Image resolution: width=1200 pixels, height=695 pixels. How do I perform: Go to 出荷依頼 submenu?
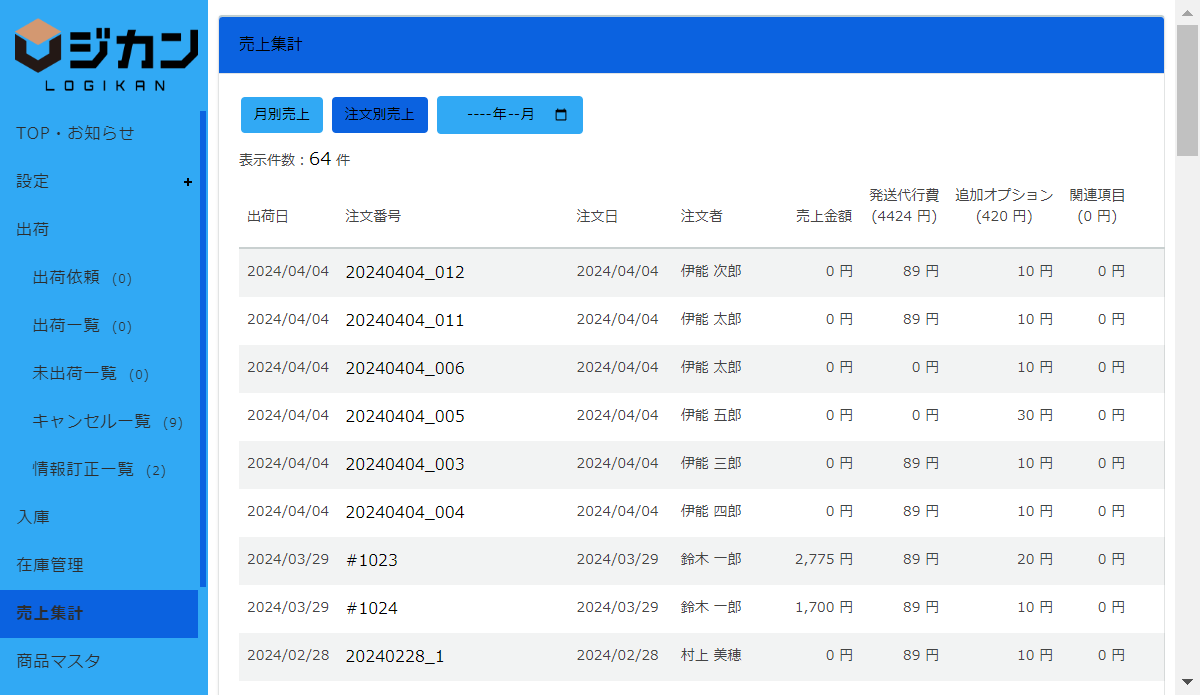click(66, 277)
